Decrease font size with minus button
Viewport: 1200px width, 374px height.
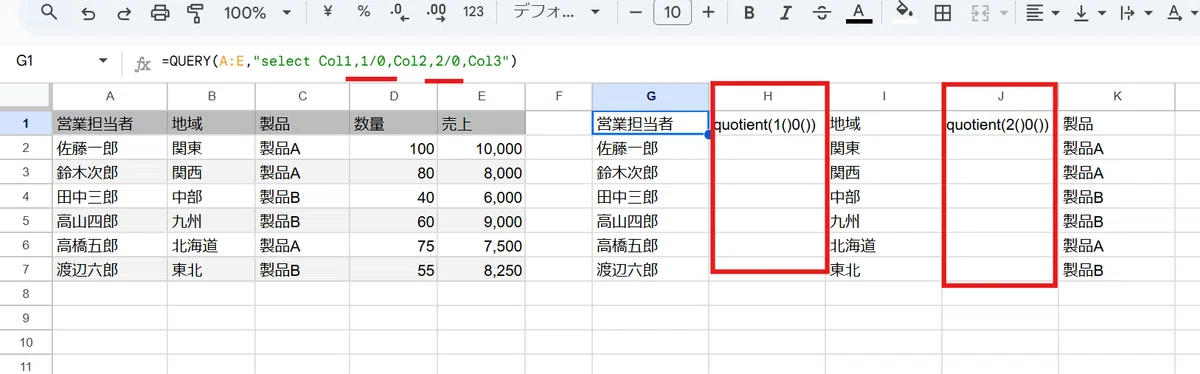point(634,13)
